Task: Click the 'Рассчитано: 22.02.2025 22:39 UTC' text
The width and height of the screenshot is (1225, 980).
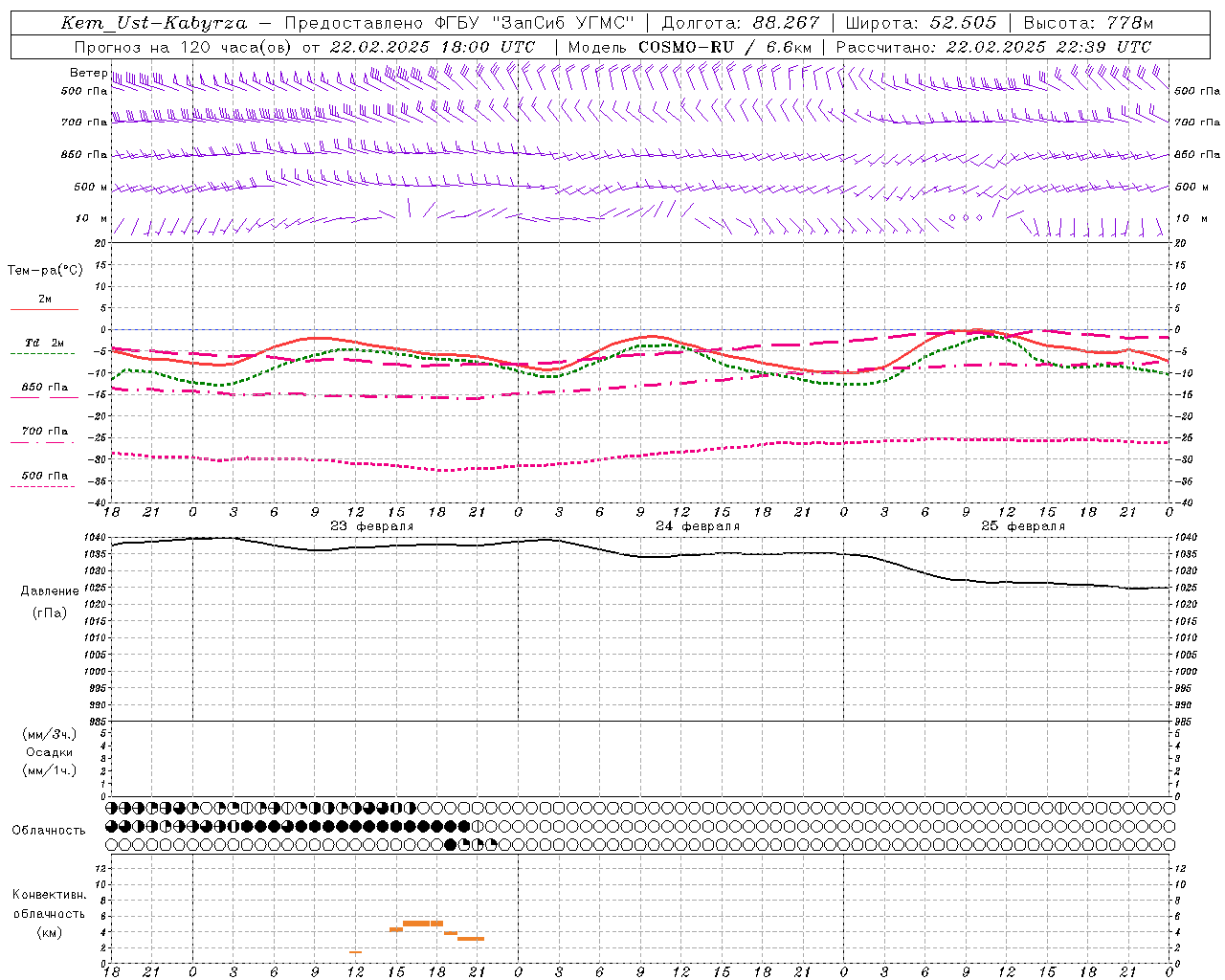Action: pyautogui.click(x=993, y=47)
